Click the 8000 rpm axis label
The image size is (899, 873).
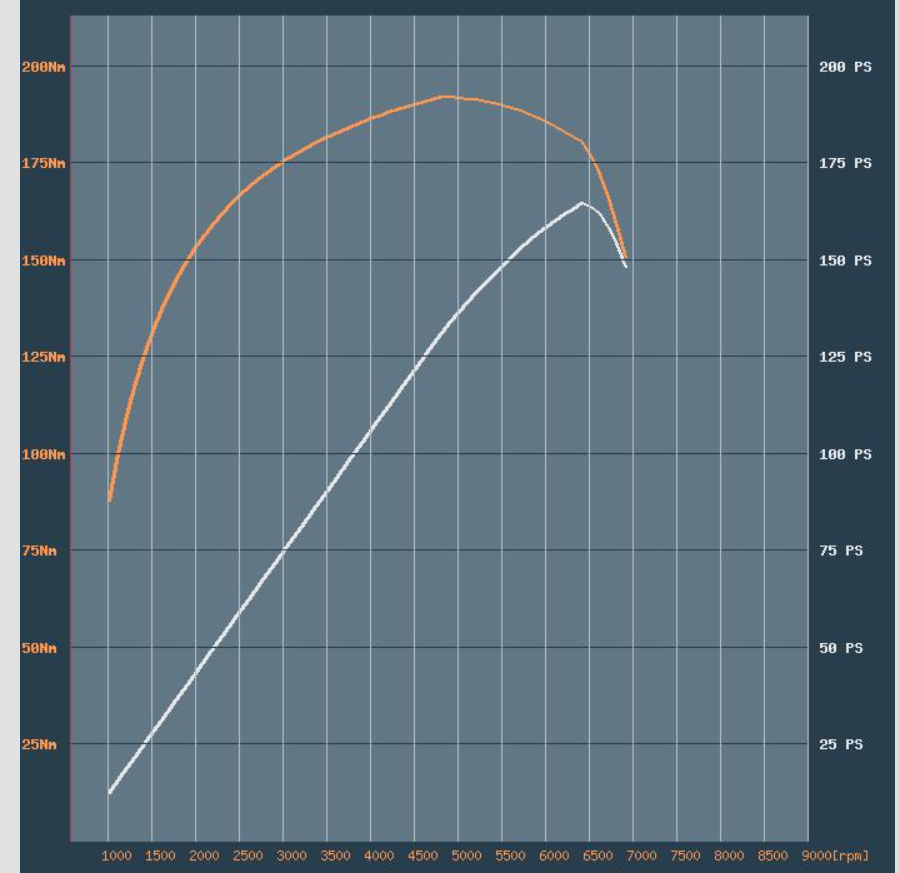click(729, 856)
